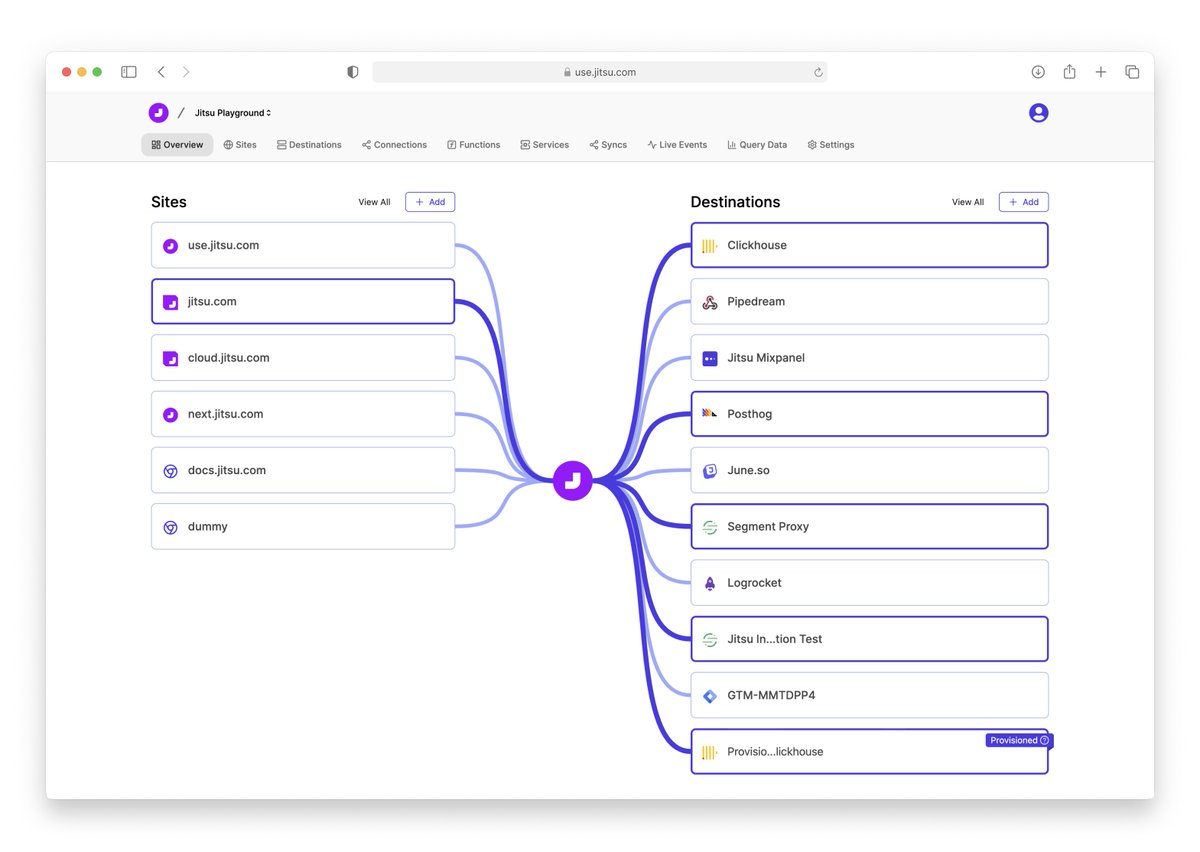Add a new destination
The width and height of the screenshot is (1200, 852).
tap(1024, 202)
